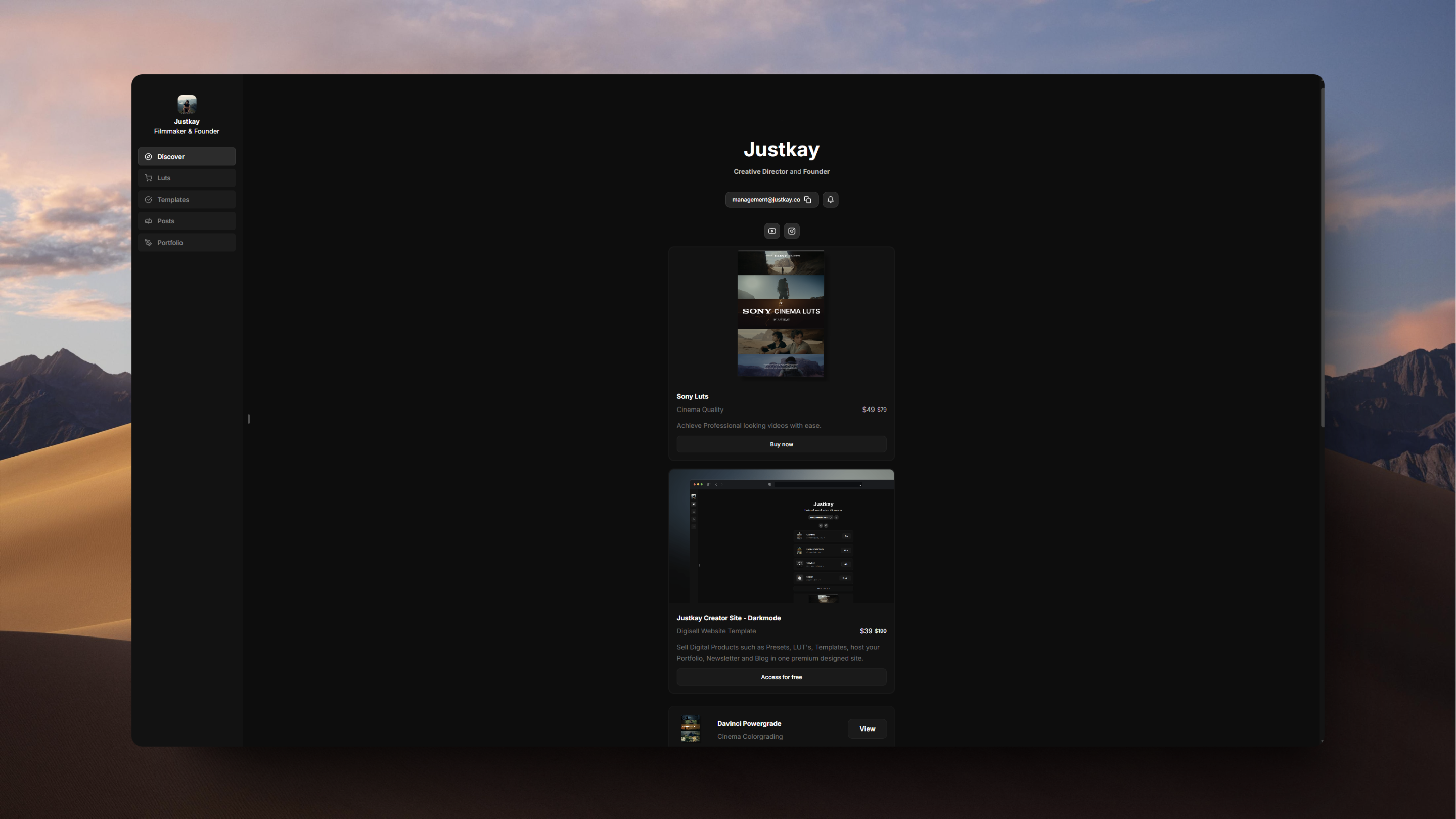
Task: Click Buy now for Sony Luts
Action: 781,444
